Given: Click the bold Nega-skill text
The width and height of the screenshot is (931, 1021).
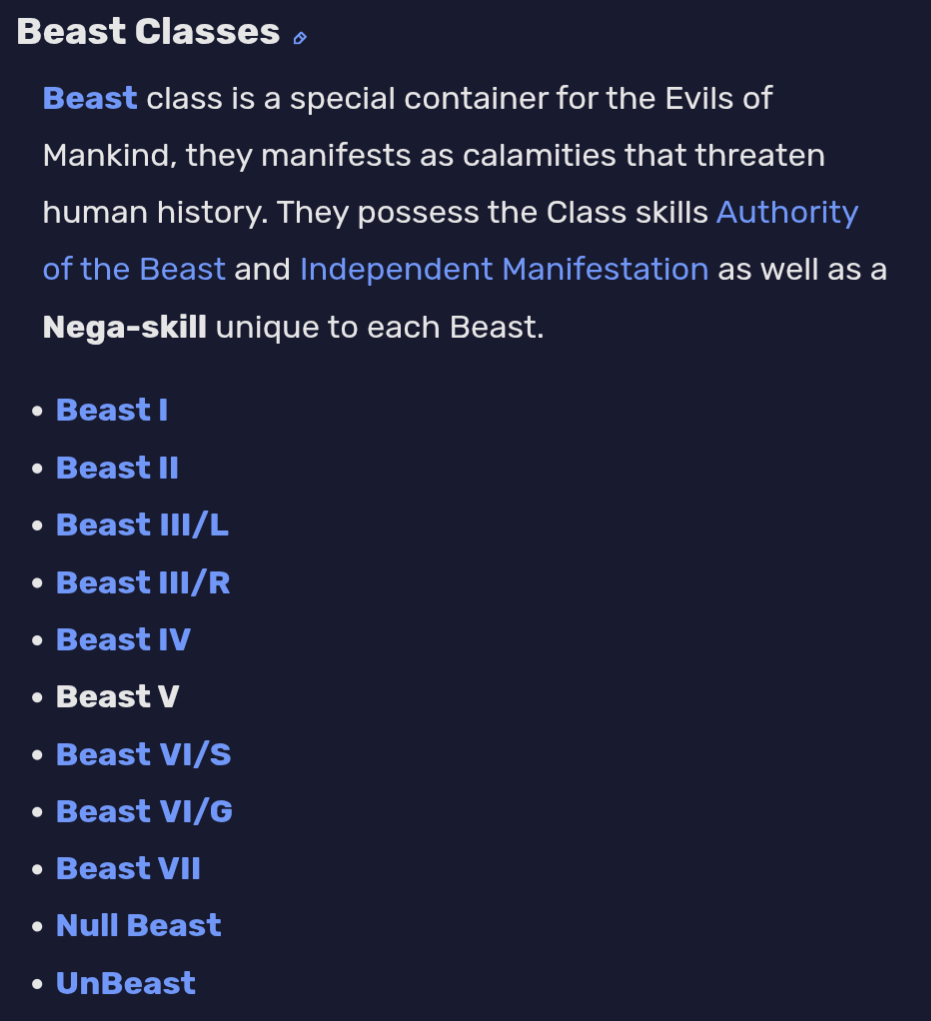Looking at the screenshot, I should click(124, 327).
